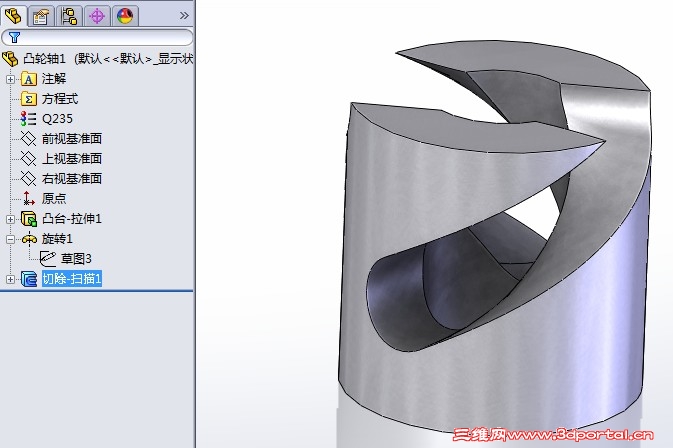673x448 pixels.
Task: Select the 注解 tree item
Action: (x=54, y=79)
